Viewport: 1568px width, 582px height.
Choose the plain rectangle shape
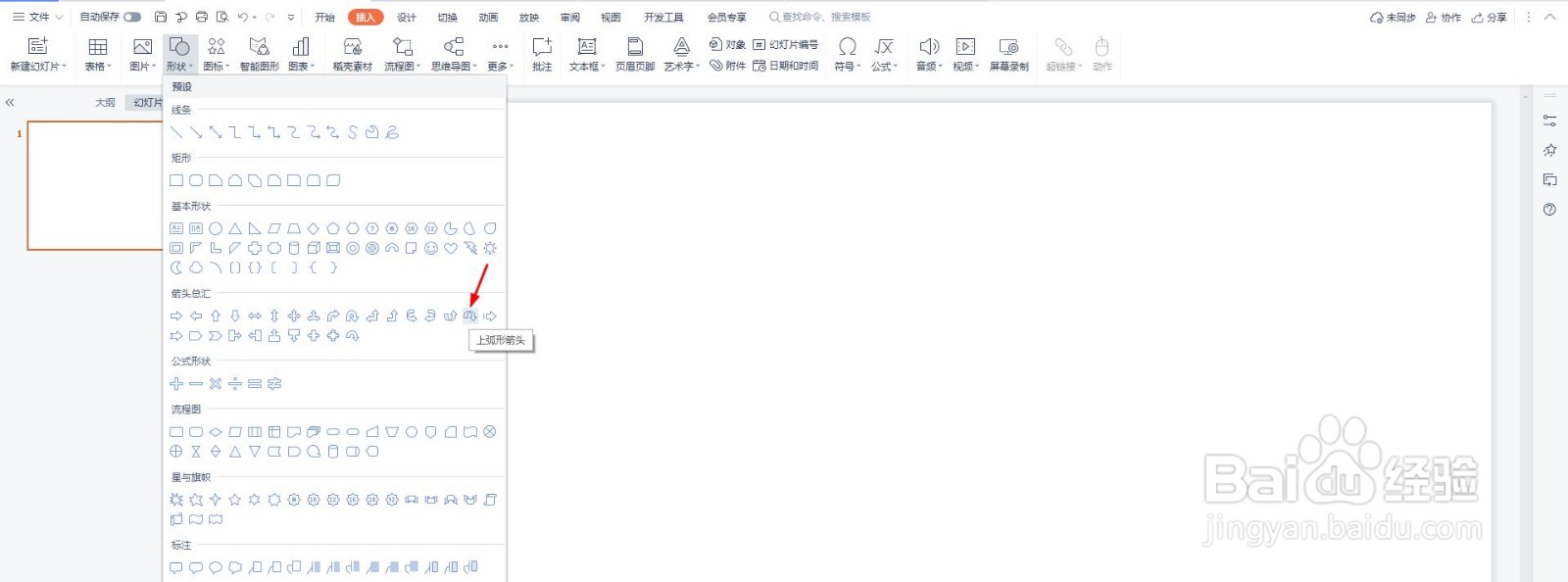176,180
